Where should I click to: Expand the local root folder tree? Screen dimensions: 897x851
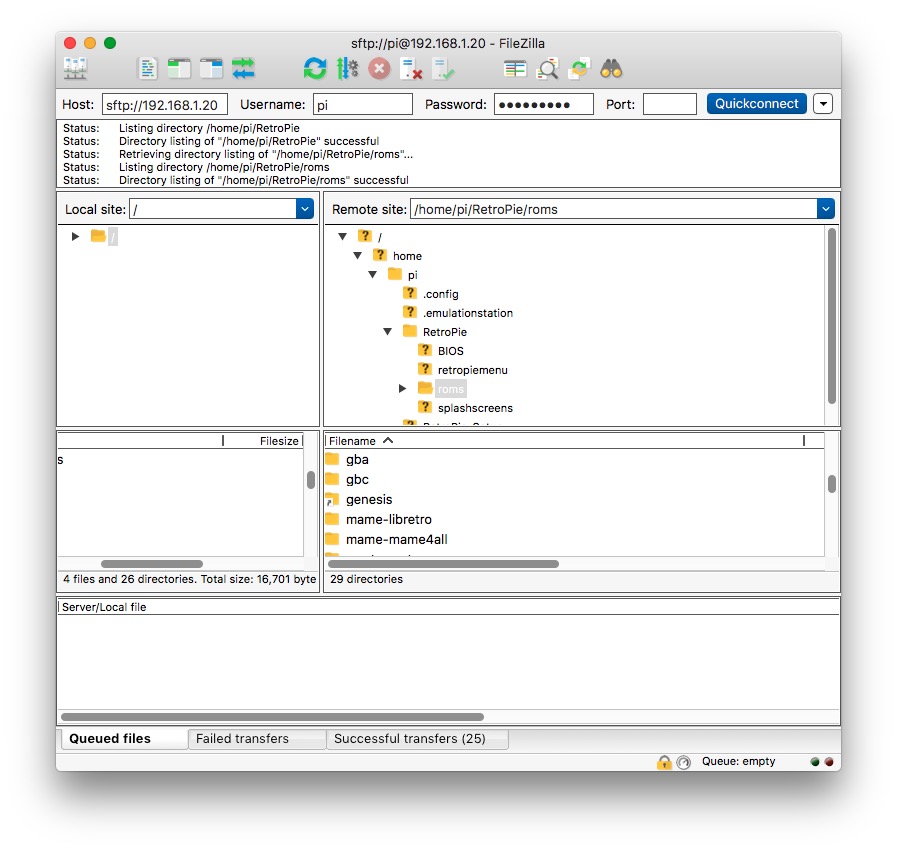point(75,236)
